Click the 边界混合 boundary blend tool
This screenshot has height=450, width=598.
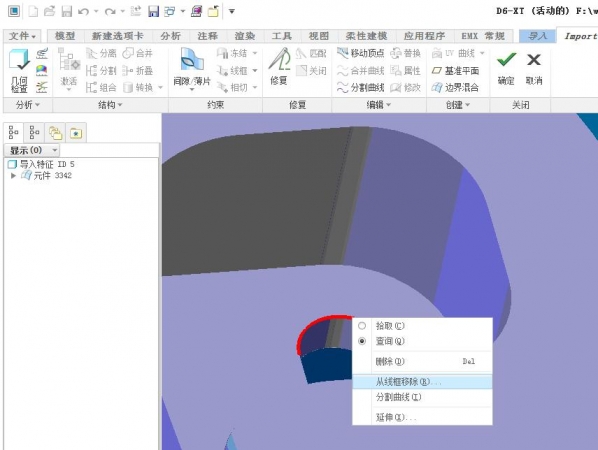[455, 88]
